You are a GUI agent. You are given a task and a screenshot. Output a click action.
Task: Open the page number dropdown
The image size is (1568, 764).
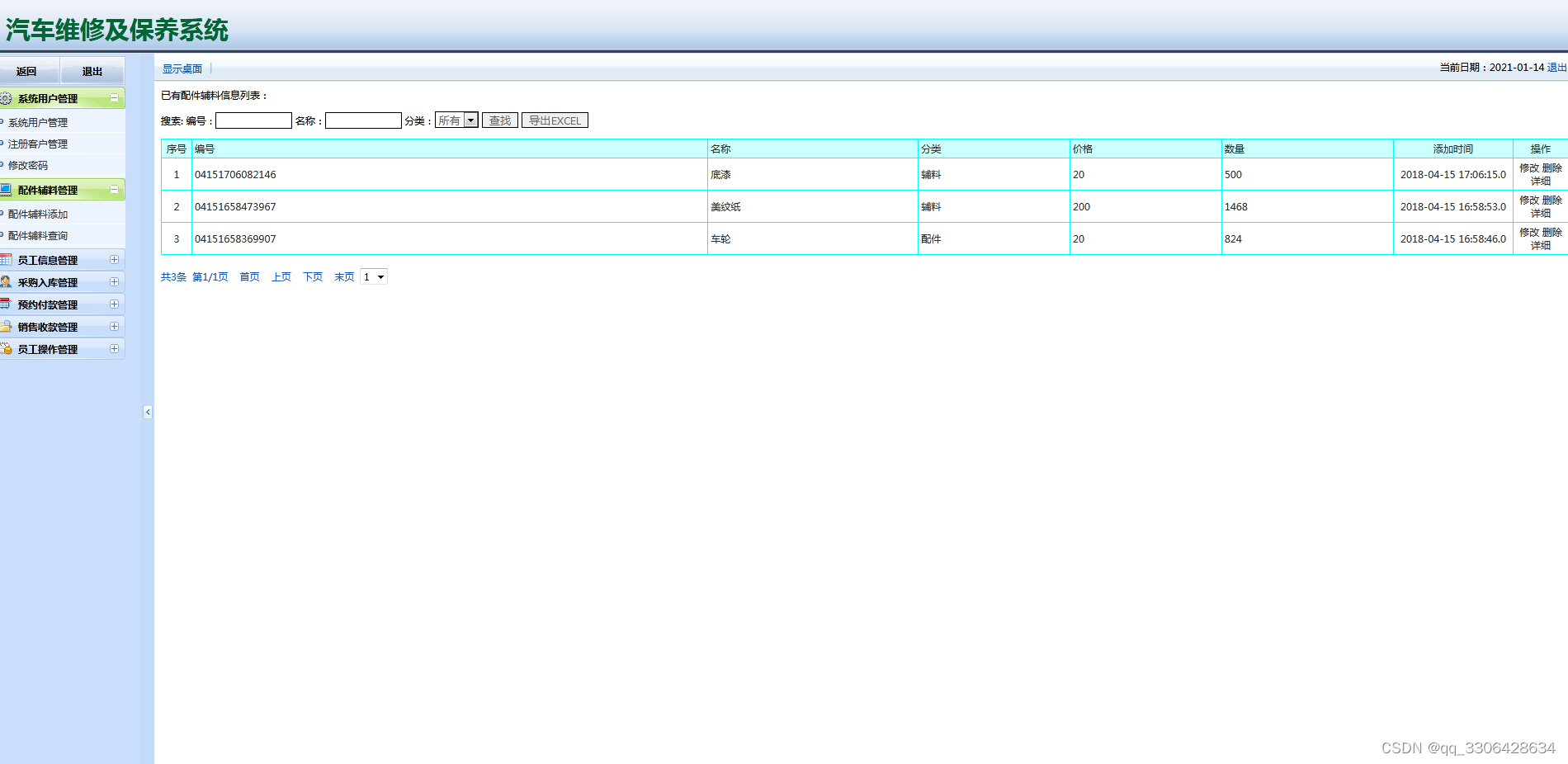coord(374,277)
